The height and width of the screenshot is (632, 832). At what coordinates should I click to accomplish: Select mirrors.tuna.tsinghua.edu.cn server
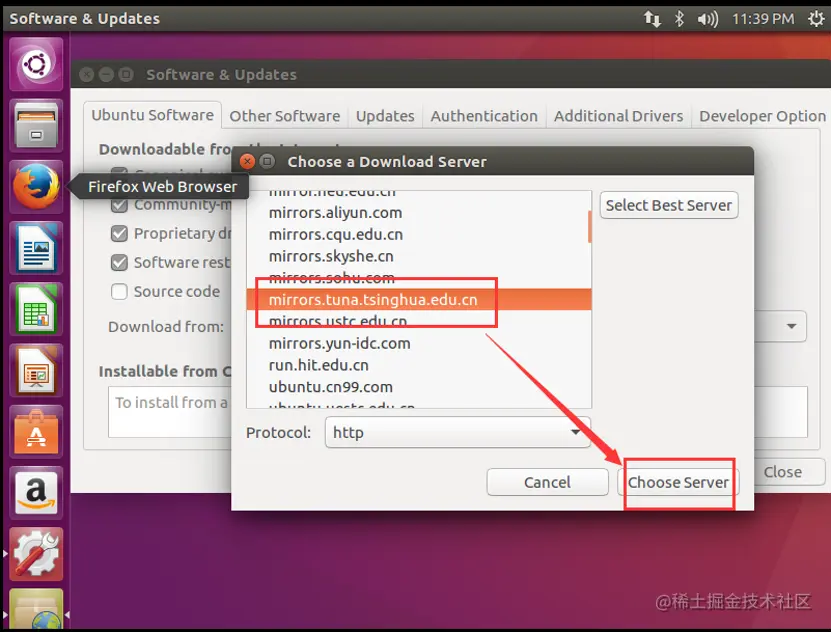pyautogui.click(x=419, y=300)
